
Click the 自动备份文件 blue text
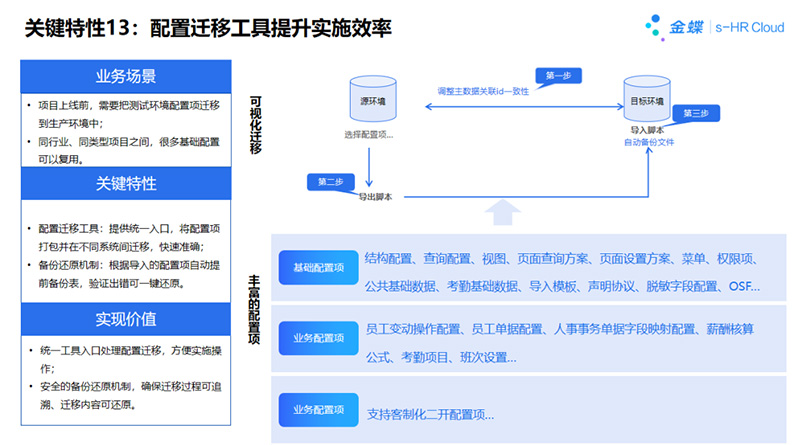648,142
